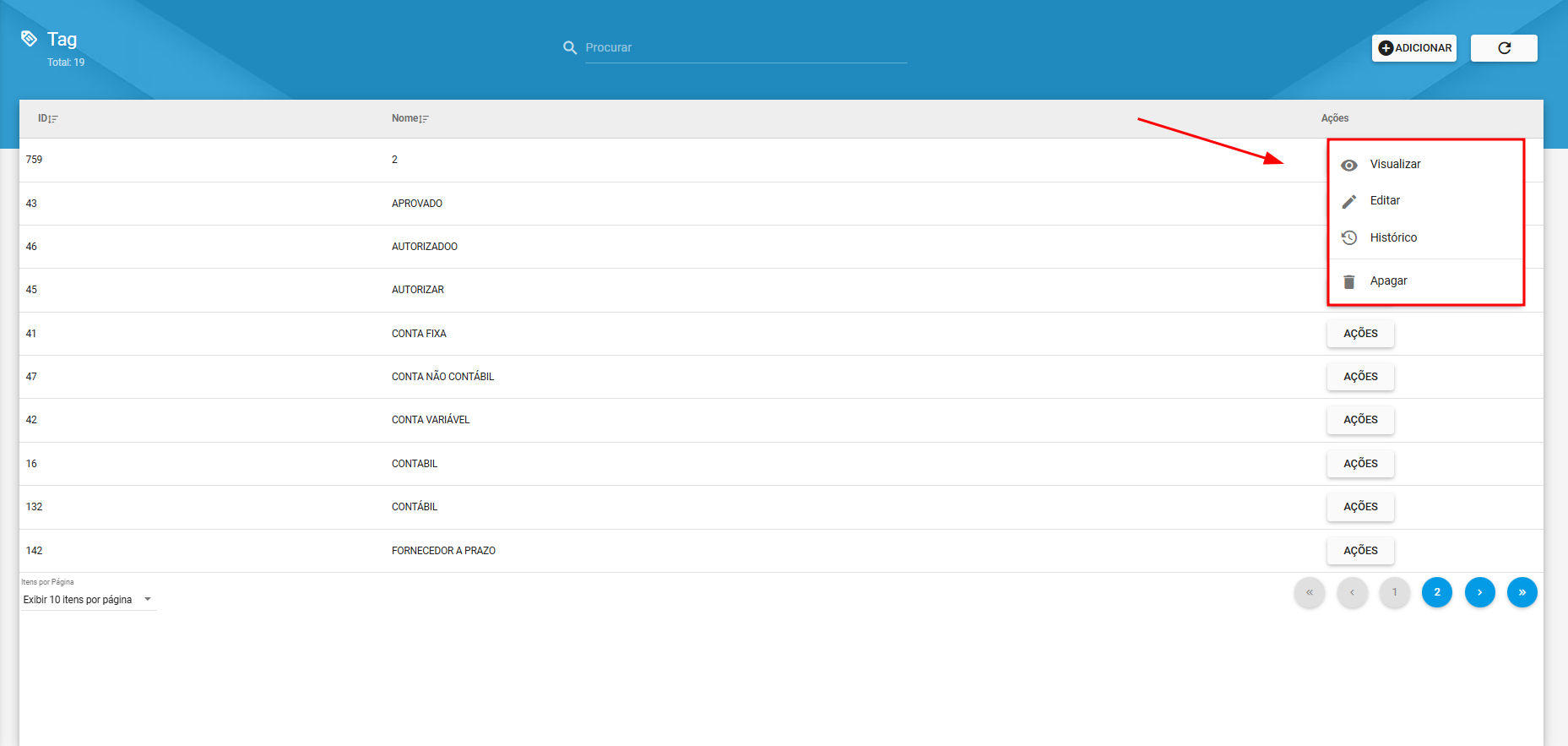Open Ações for CONTA FIXA row
This screenshot has height=746, width=1568.
pyautogui.click(x=1360, y=334)
